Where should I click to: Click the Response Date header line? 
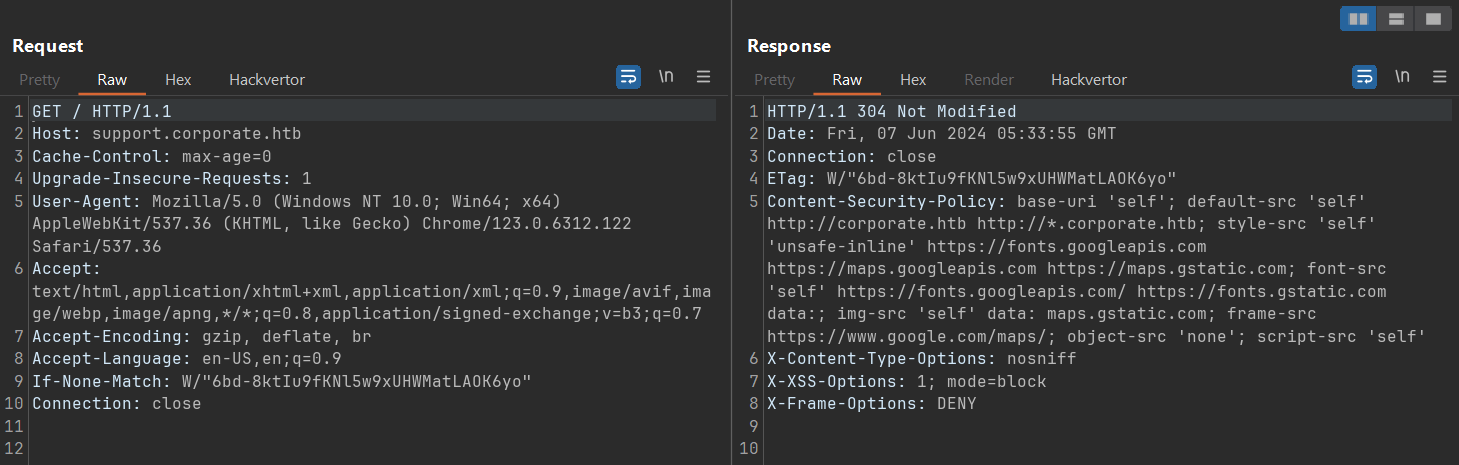tap(942, 133)
